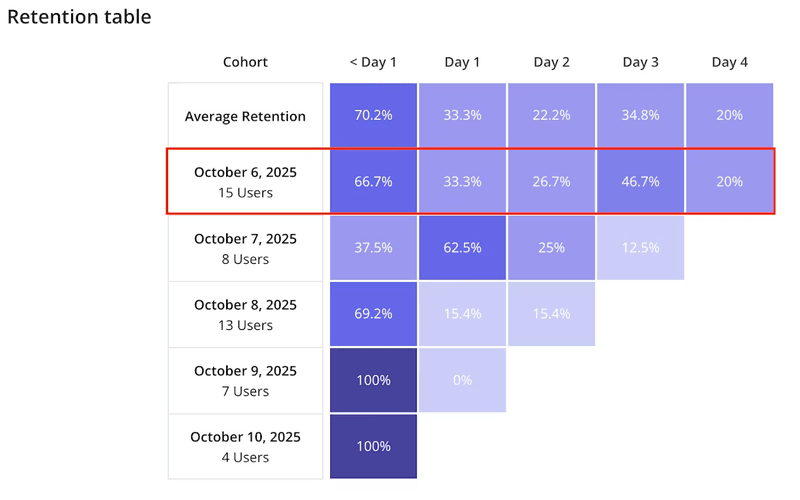The height and width of the screenshot is (500, 800).
Task: Select the October 7, 2025 cohort cell
Action: [245, 248]
